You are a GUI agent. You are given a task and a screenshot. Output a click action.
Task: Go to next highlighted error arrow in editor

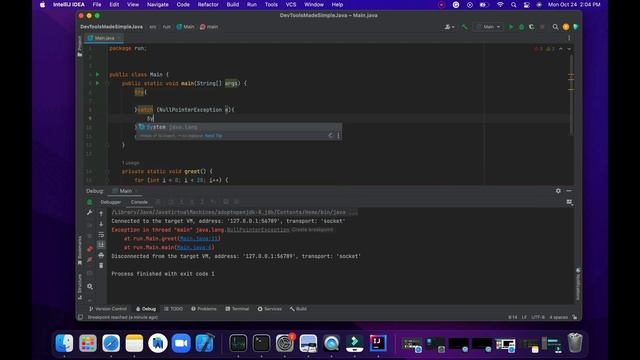tap(569, 49)
